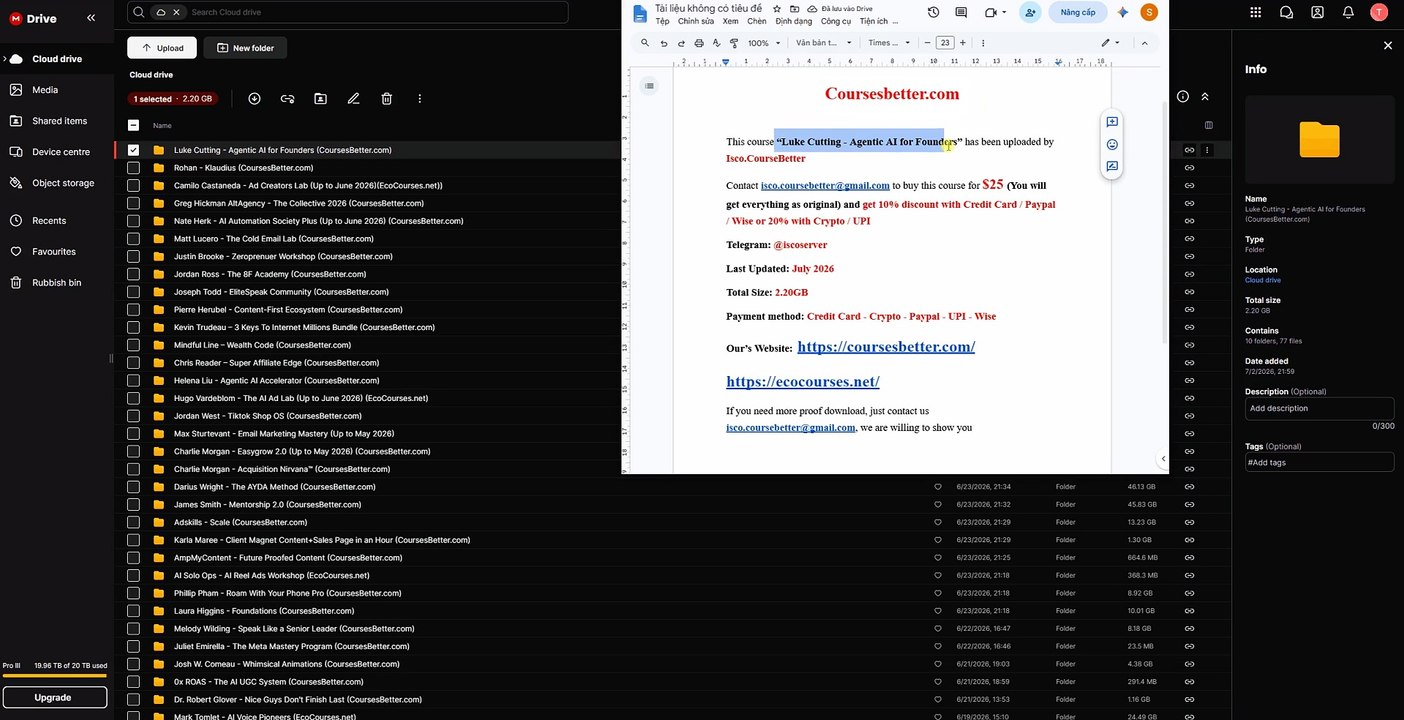The height and width of the screenshot is (720, 1404).
Task: Expand the Cloud drive tree in sidebar
Action: coord(5,59)
